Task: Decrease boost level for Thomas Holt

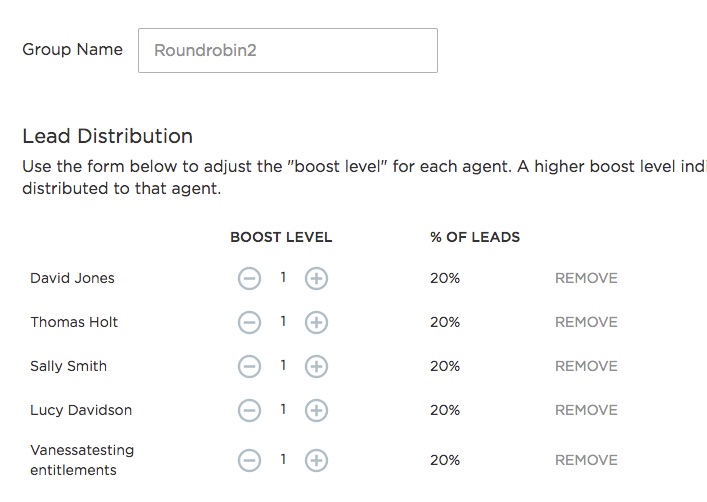Action: [x=250, y=322]
